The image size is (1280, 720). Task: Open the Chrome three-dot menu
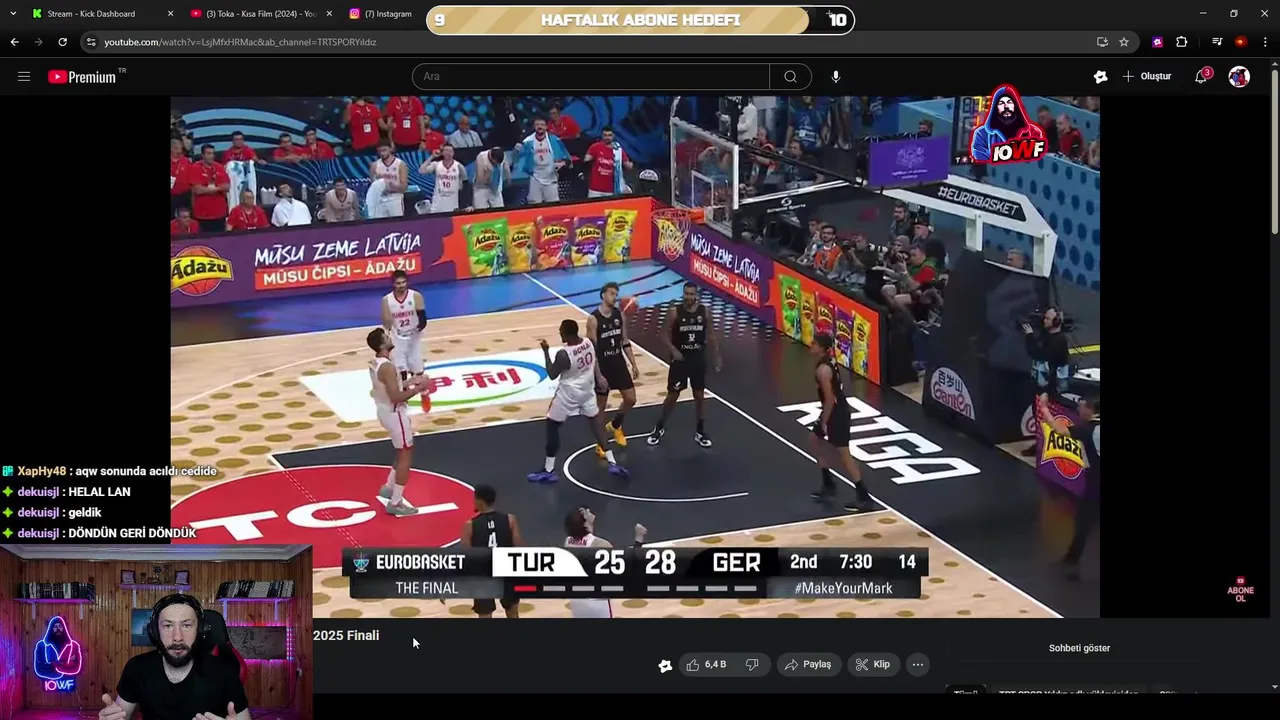pos(1265,42)
